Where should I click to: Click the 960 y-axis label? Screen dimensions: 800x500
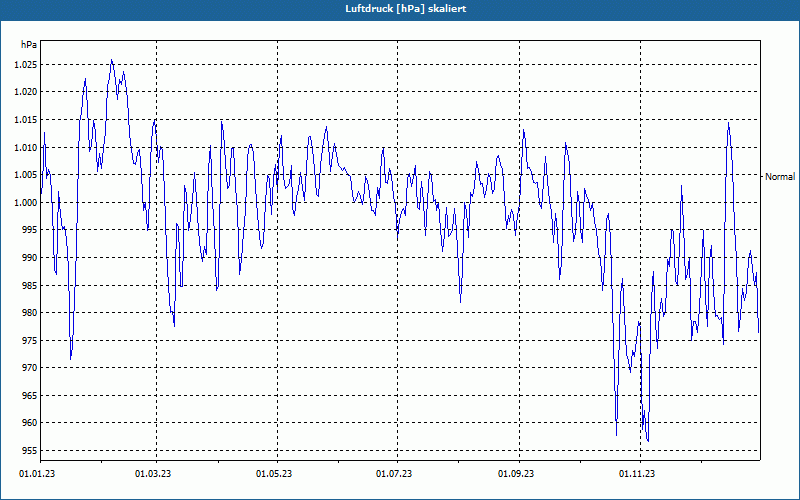point(30,423)
